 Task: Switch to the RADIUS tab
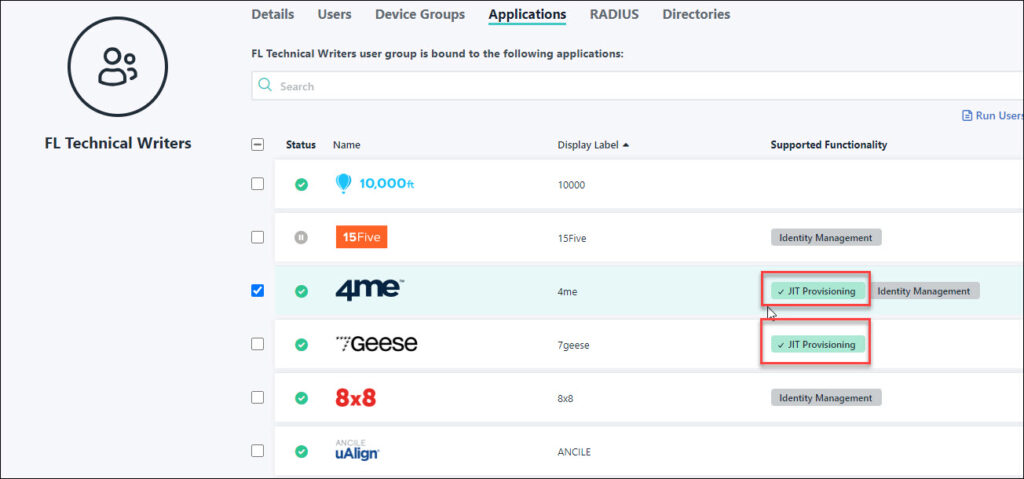614,15
